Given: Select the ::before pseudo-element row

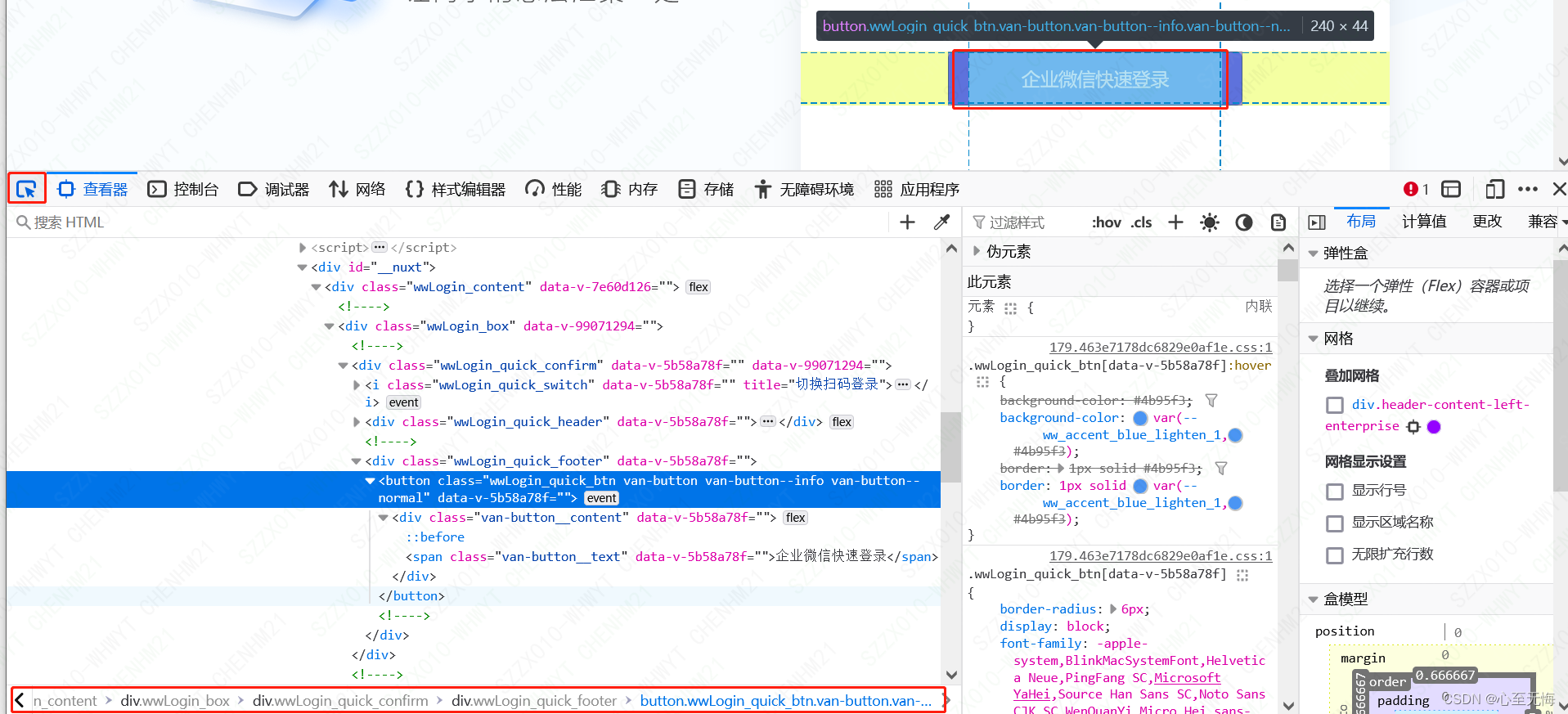Looking at the screenshot, I should coord(435,537).
